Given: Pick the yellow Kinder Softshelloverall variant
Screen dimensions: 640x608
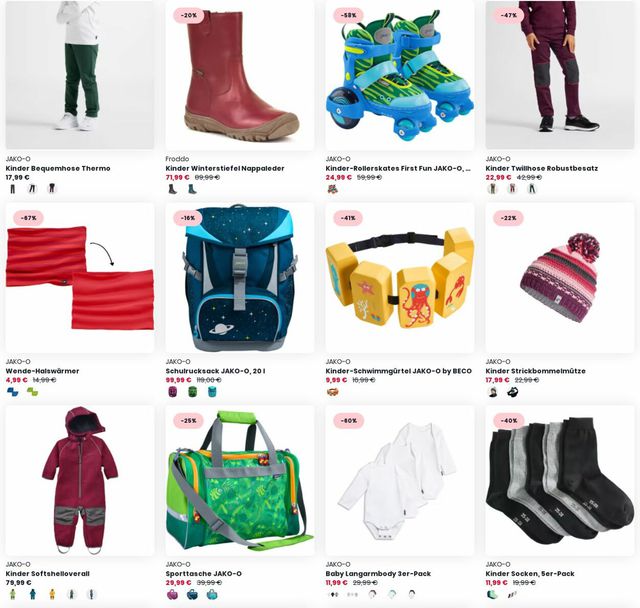Looking at the screenshot, I should (x=52, y=594).
